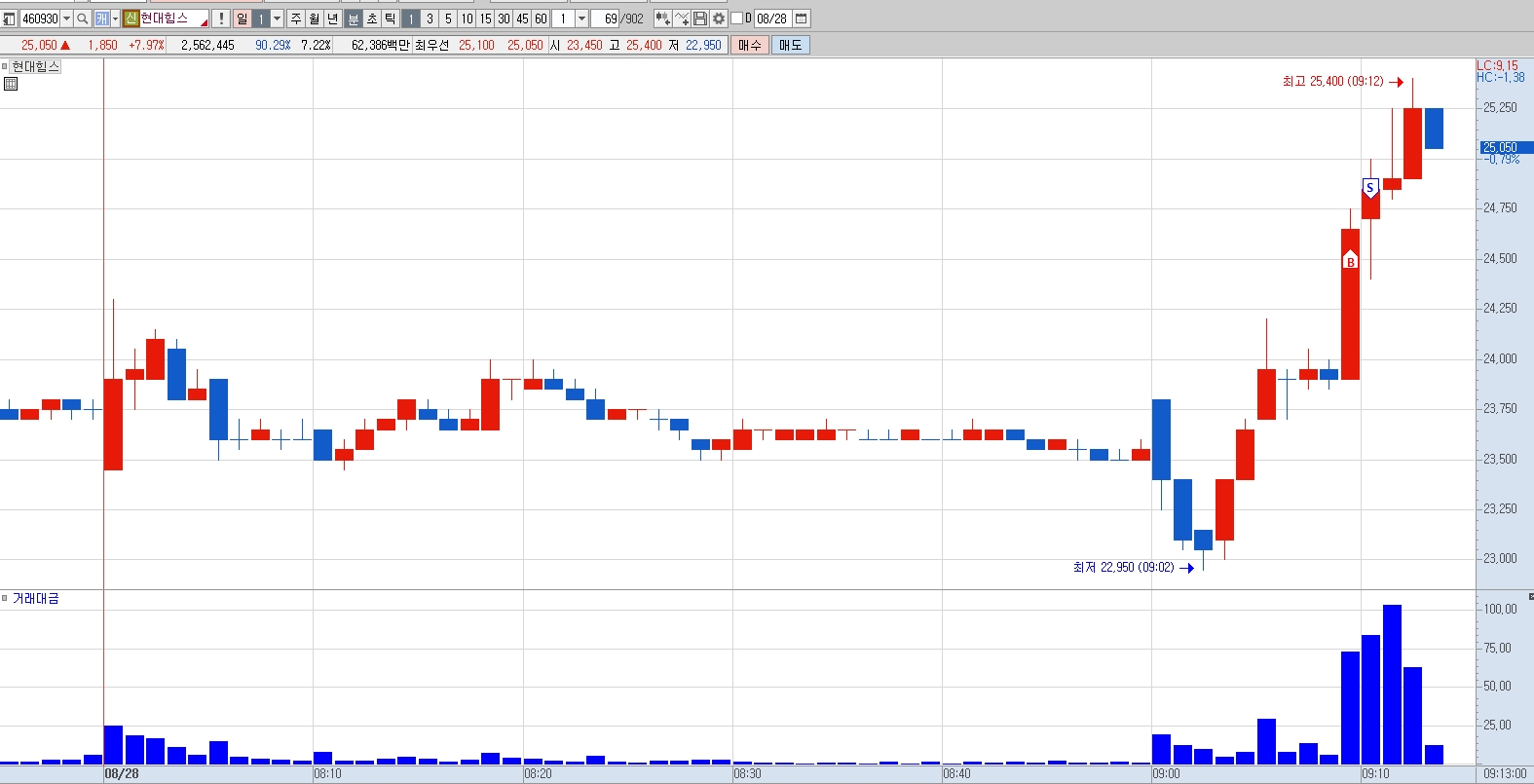Select the 분 (minute) period toggle
The width and height of the screenshot is (1534, 784).
(353, 19)
